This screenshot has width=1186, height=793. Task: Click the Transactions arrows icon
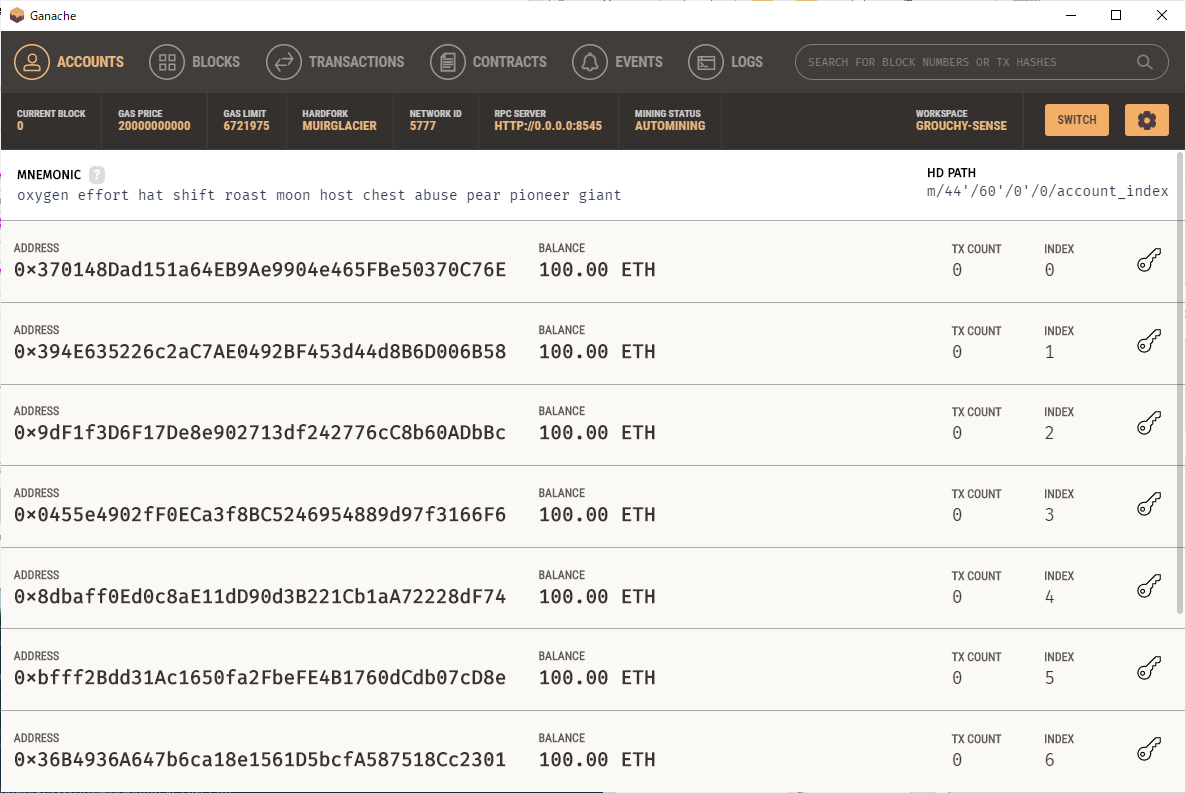[x=284, y=62]
